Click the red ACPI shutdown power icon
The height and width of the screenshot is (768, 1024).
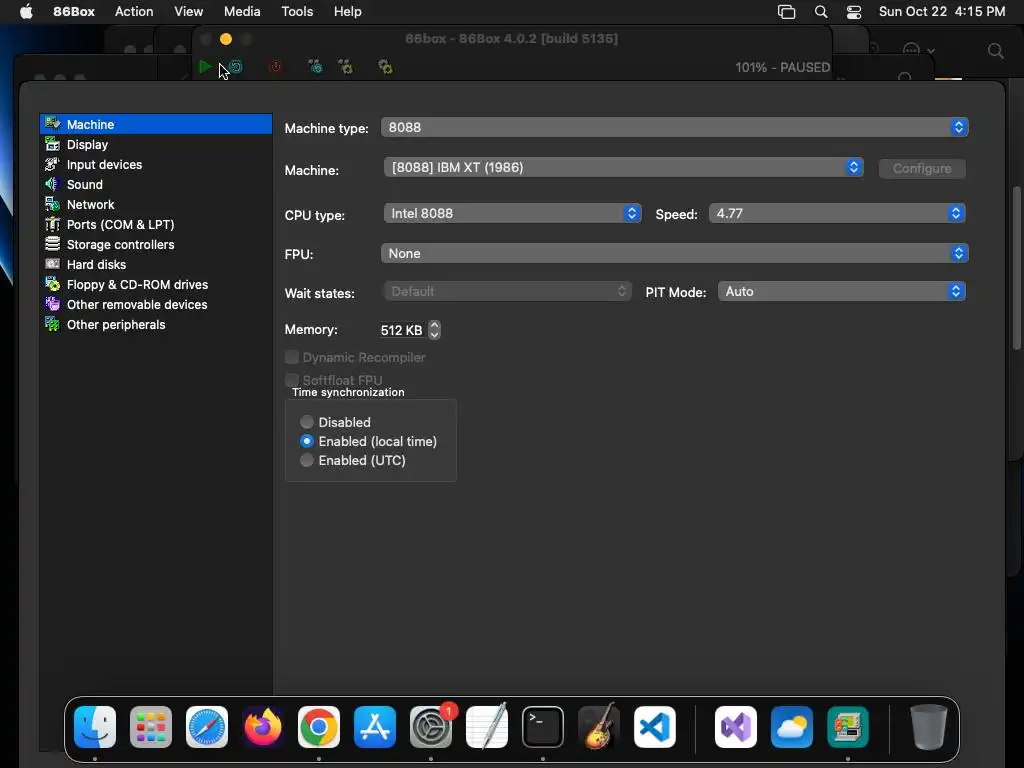[276, 67]
